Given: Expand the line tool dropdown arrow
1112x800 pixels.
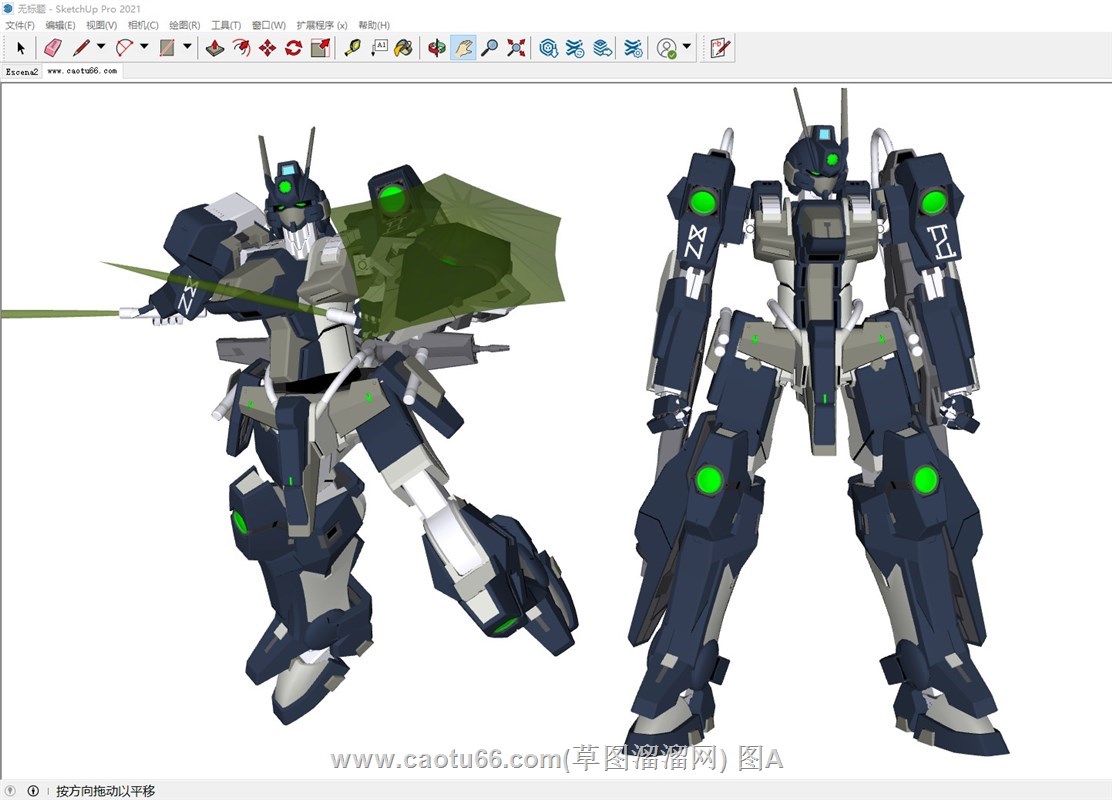Looking at the screenshot, I should 101,47.
